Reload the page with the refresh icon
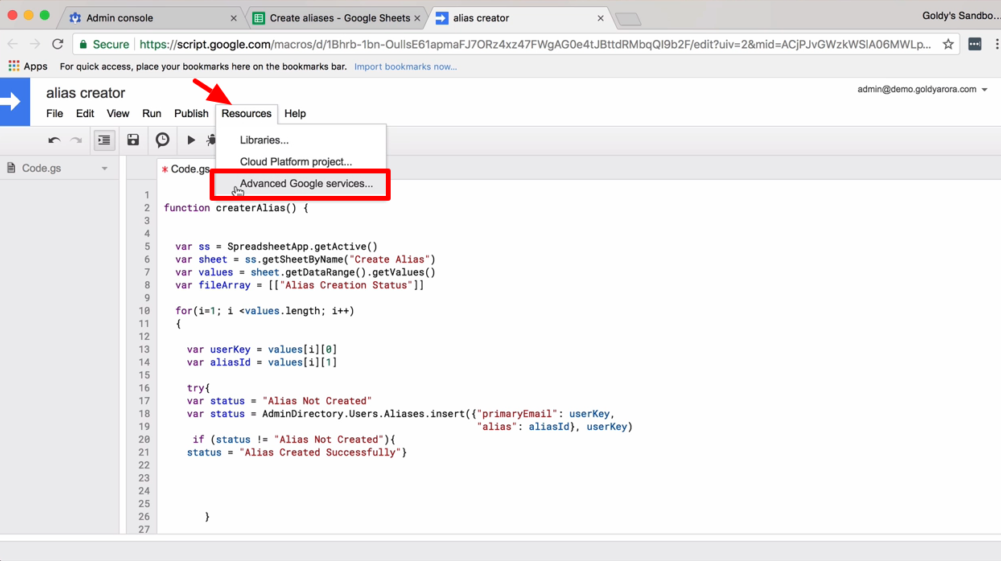 pyautogui.click(x=57, y=44)
